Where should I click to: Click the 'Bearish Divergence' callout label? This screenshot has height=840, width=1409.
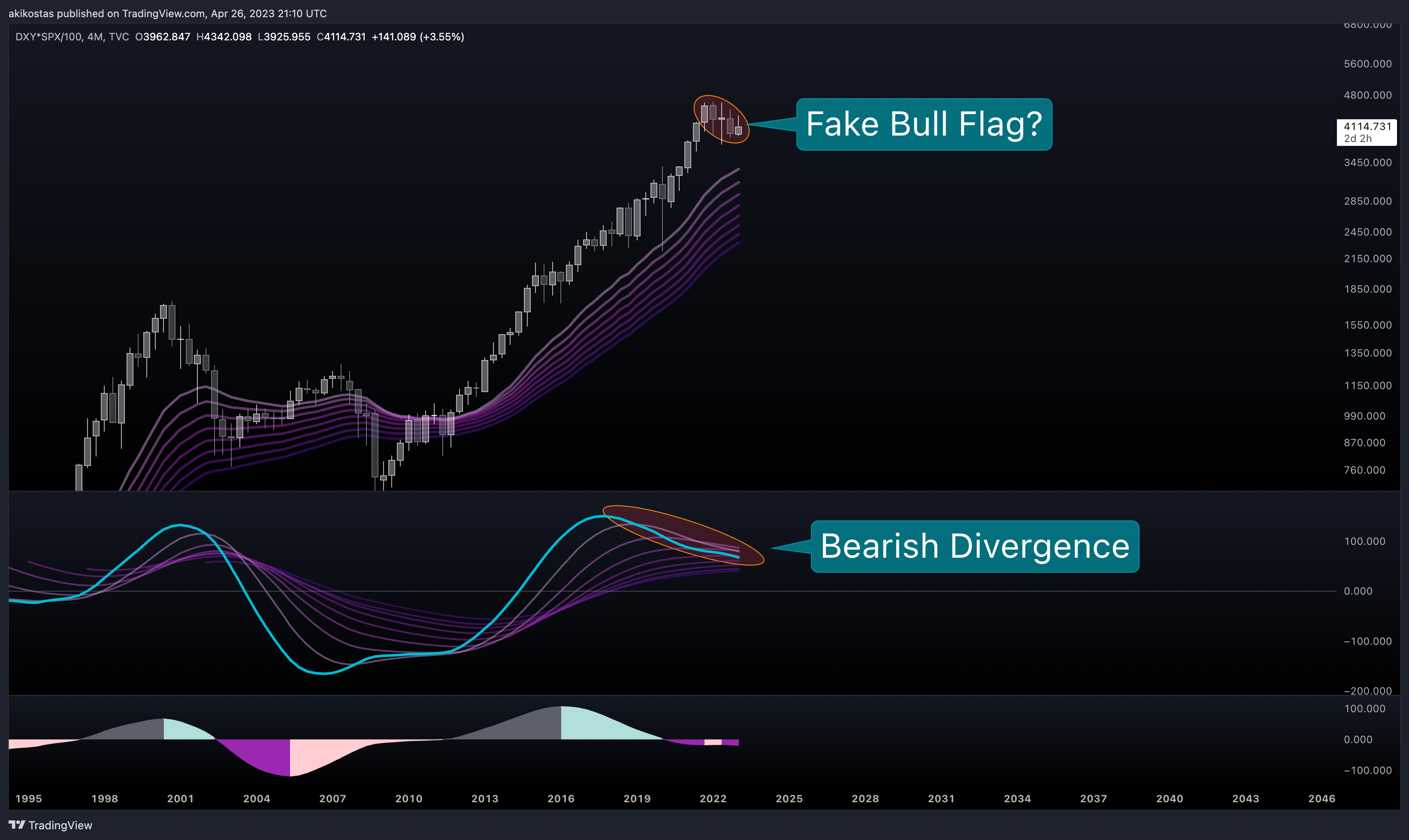pos(975,546)
